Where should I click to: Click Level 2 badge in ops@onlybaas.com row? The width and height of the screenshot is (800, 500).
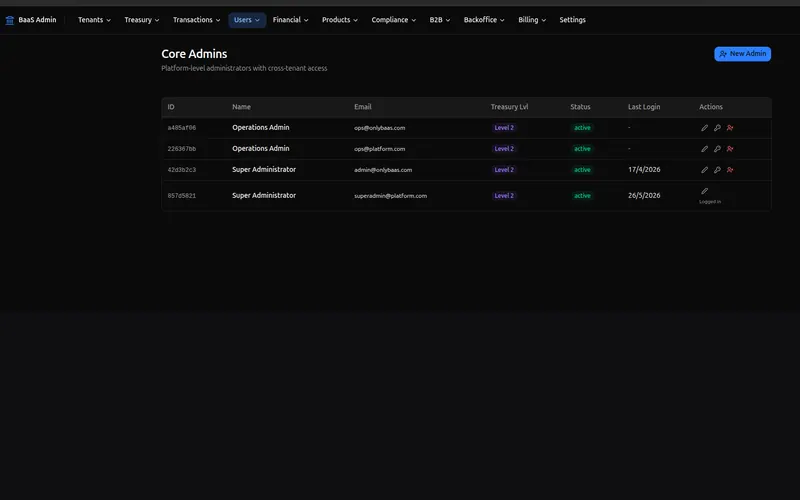pos(504,128)
